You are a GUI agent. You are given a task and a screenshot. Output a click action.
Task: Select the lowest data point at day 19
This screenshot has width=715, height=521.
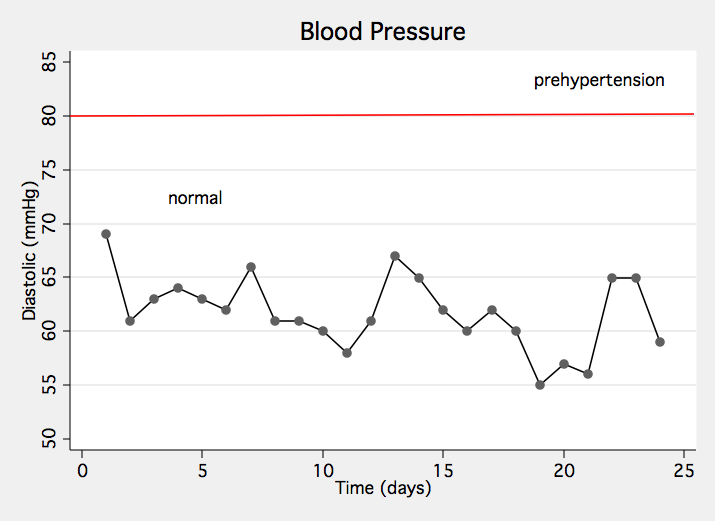(x=540, y=385)
